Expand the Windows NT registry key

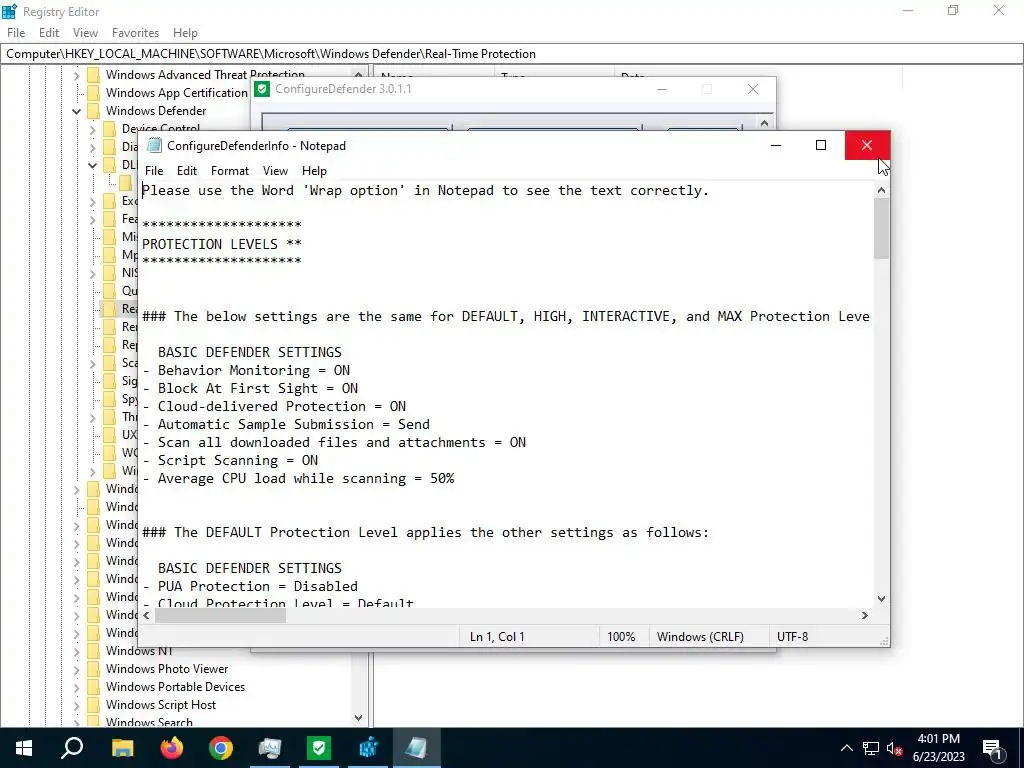tap(76, 651)
